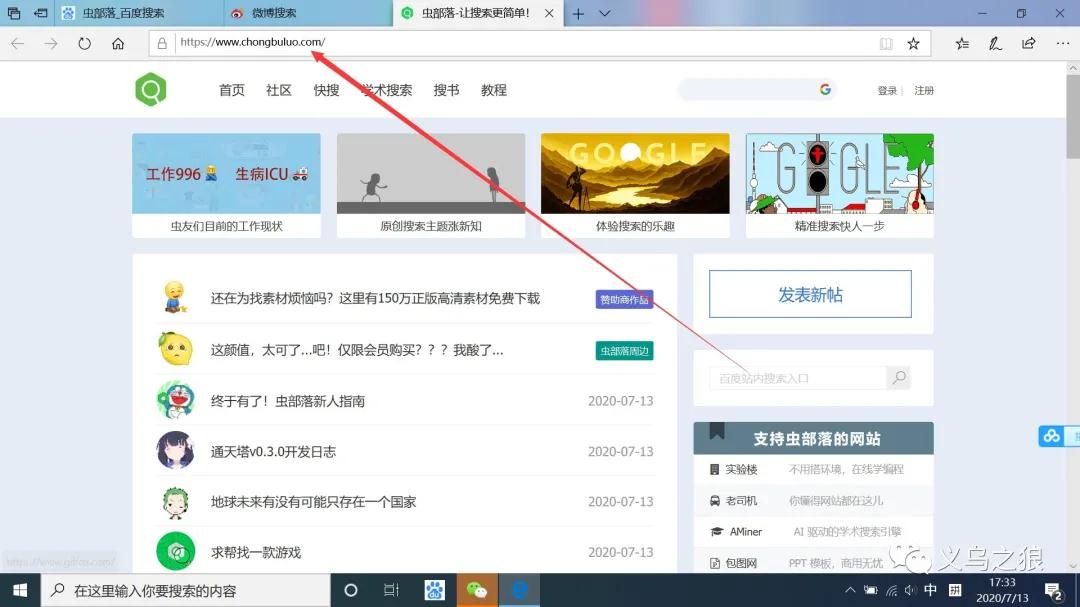Click the annotation pen icon in Edge toolbar
1080x607 pixels.
[996, 44]
